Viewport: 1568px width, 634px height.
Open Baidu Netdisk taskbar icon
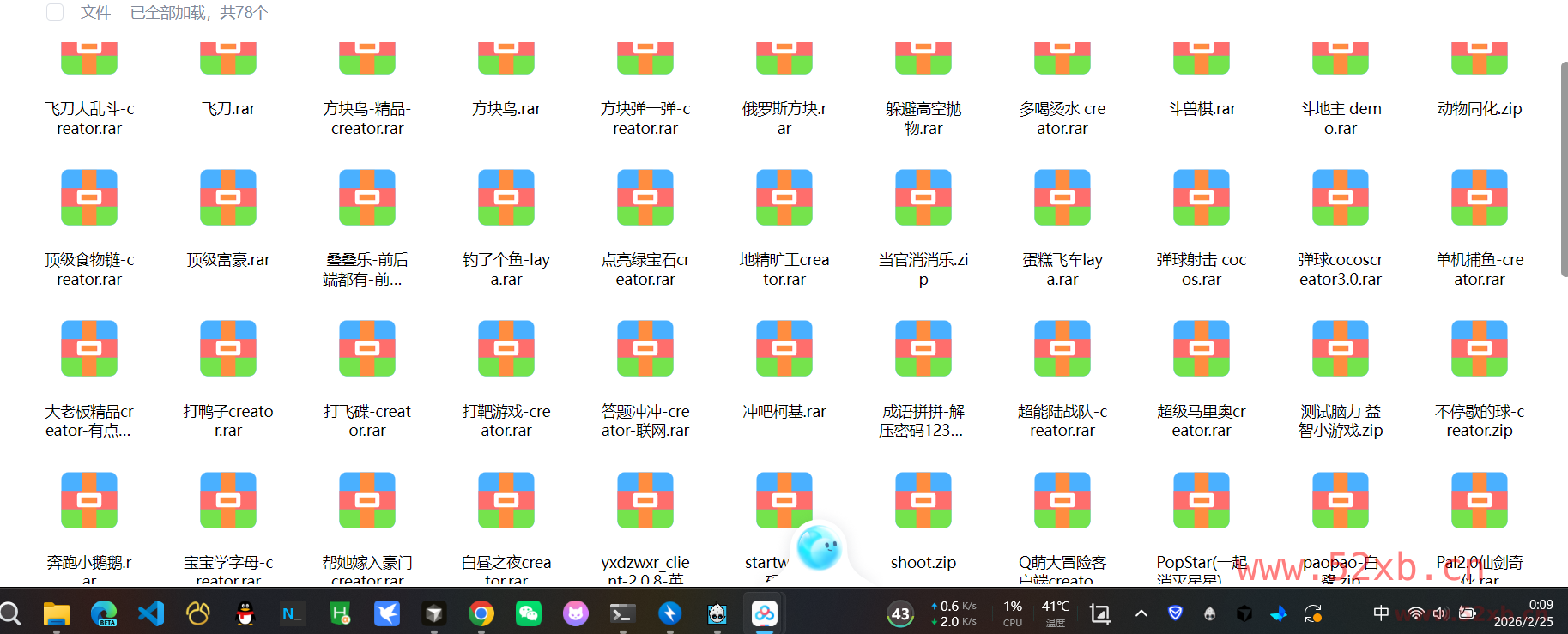pyautogui.click(x=765, y=613)
